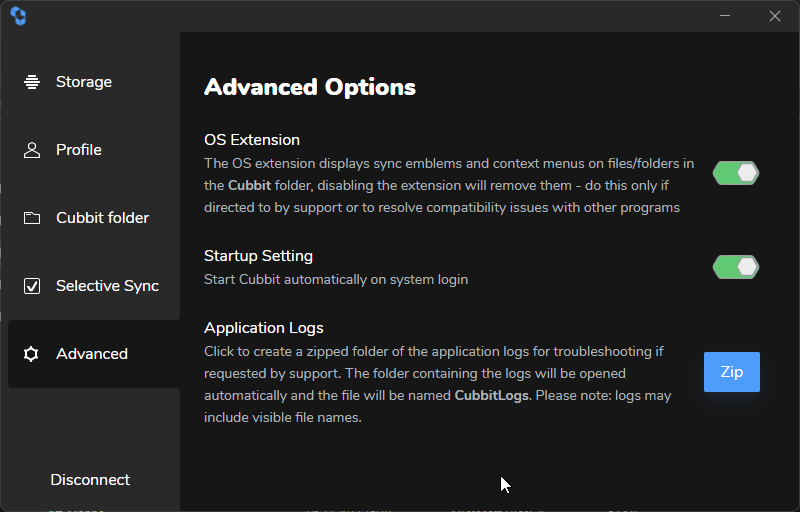Go to the Selective Sync tab
The height and width of the screenshot is (512, 800).
tap(94, 286)
